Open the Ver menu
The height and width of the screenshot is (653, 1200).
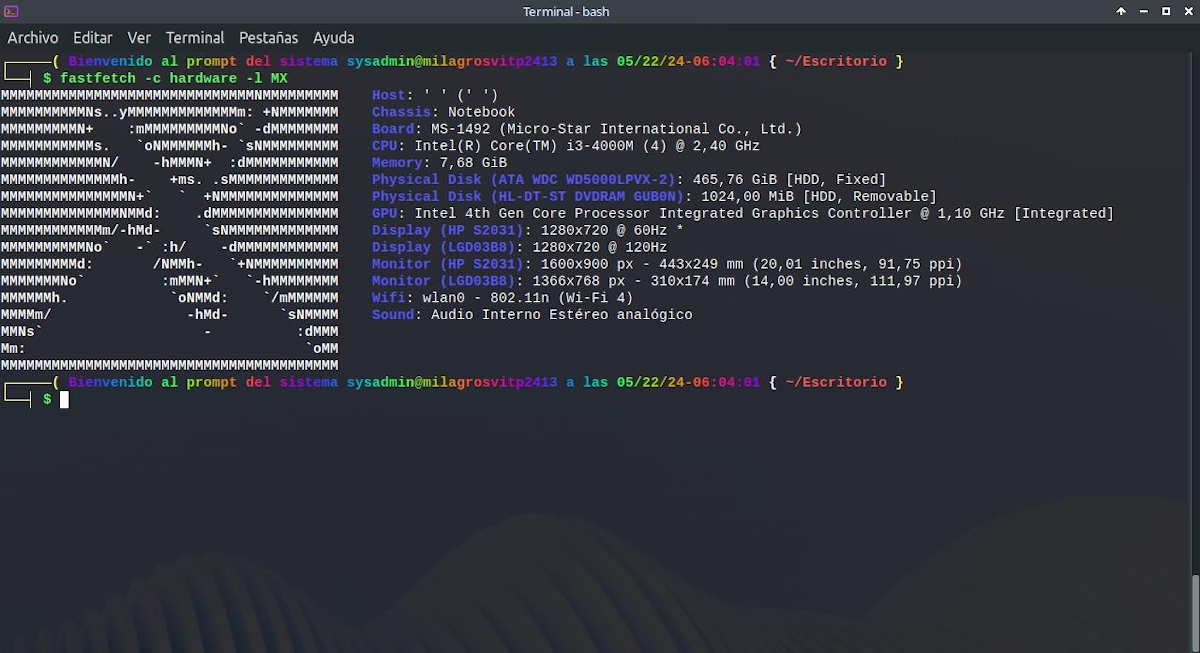139,38
